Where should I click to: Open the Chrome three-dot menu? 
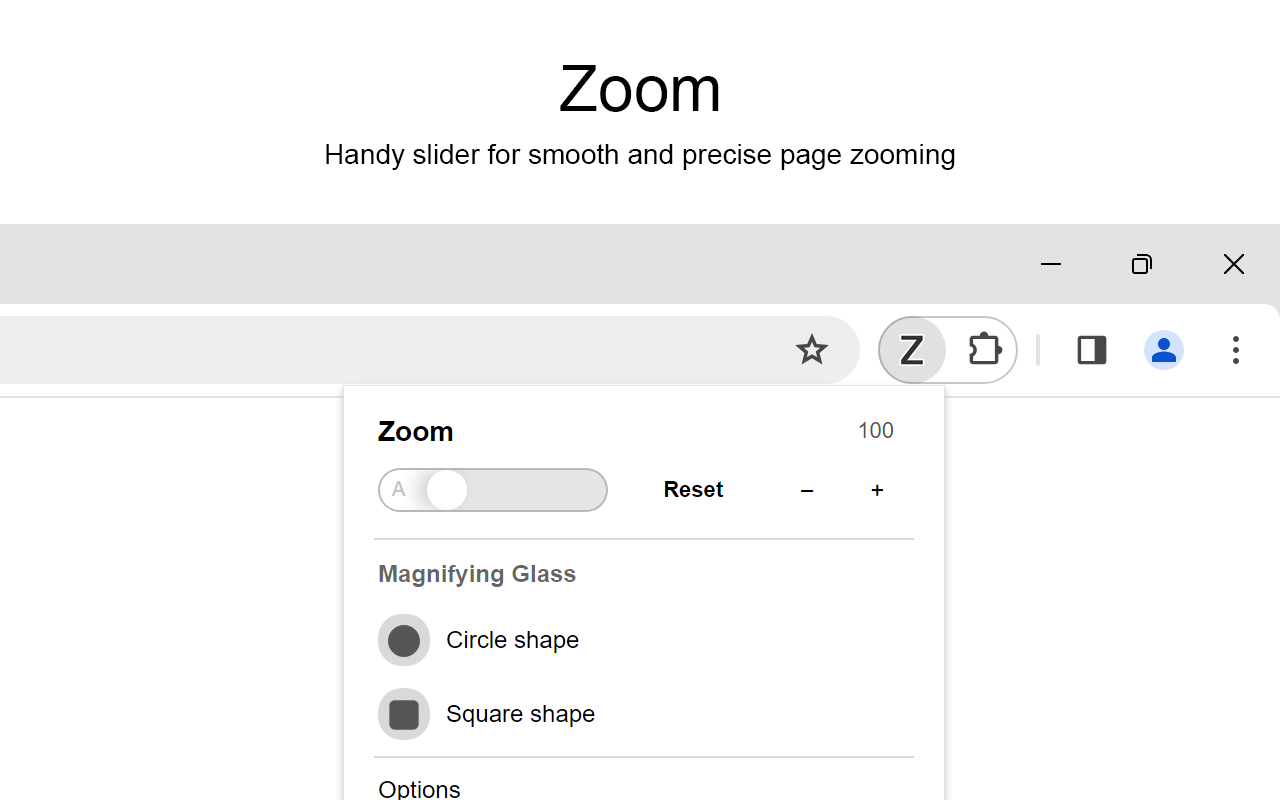(x=1236, y=350)
